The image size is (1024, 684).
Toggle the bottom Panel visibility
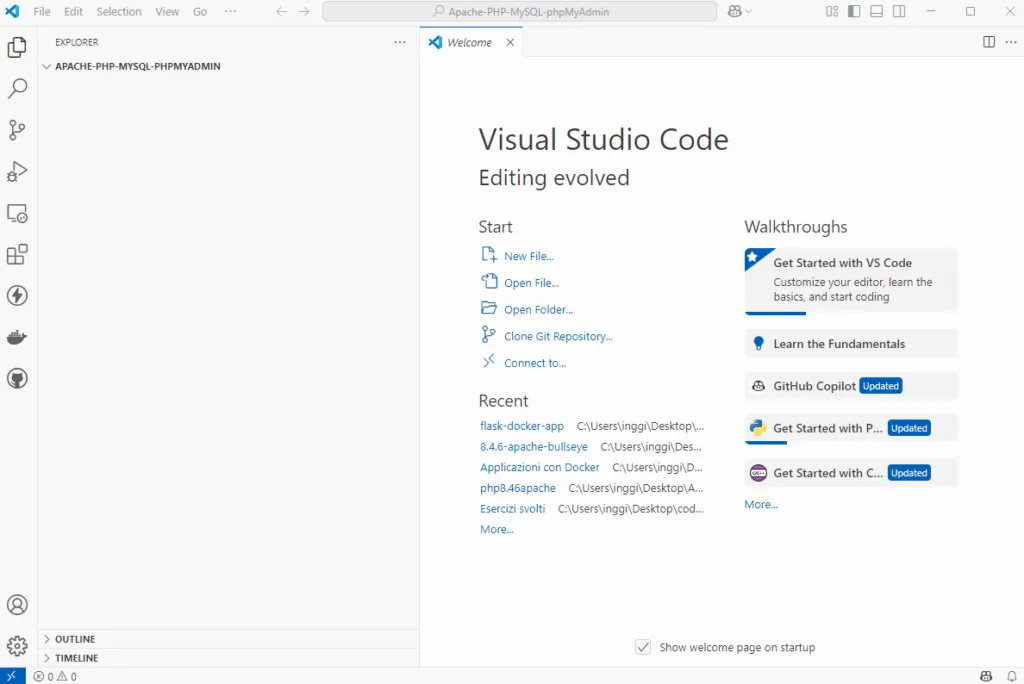click(x=876, y=11)
